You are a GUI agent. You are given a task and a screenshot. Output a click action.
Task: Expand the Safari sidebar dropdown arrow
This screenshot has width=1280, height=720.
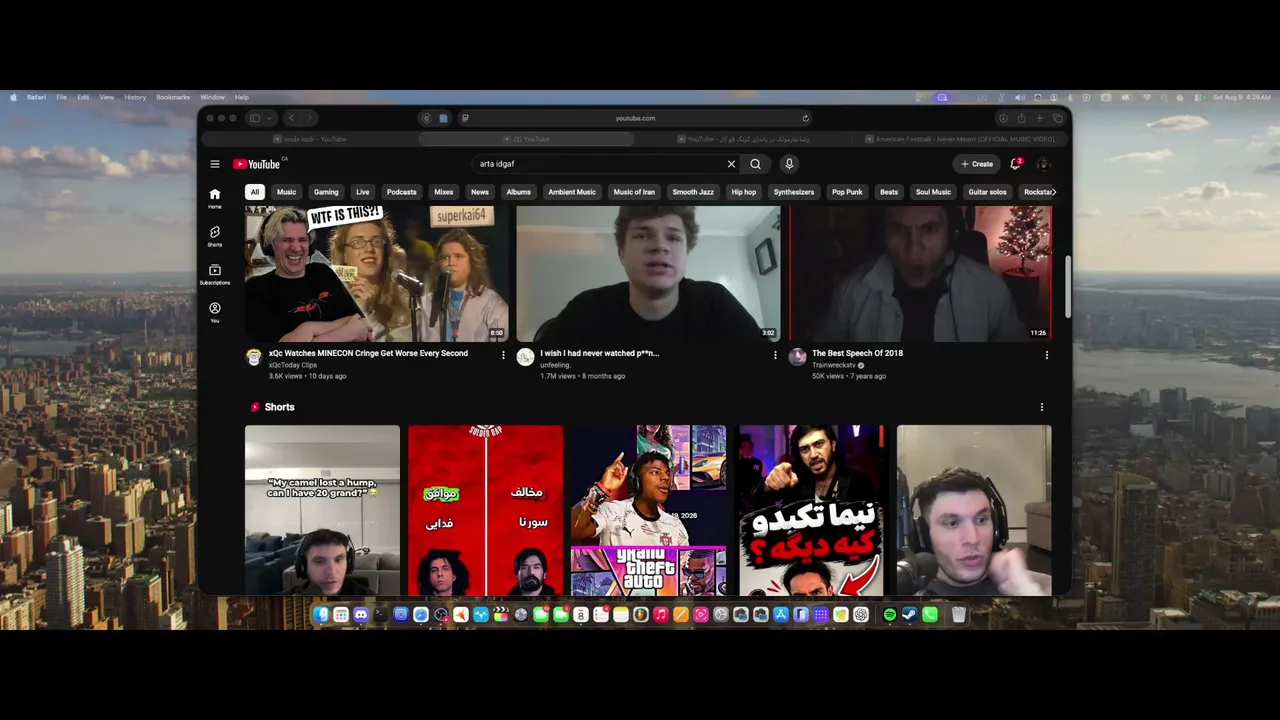click(269, 118)
